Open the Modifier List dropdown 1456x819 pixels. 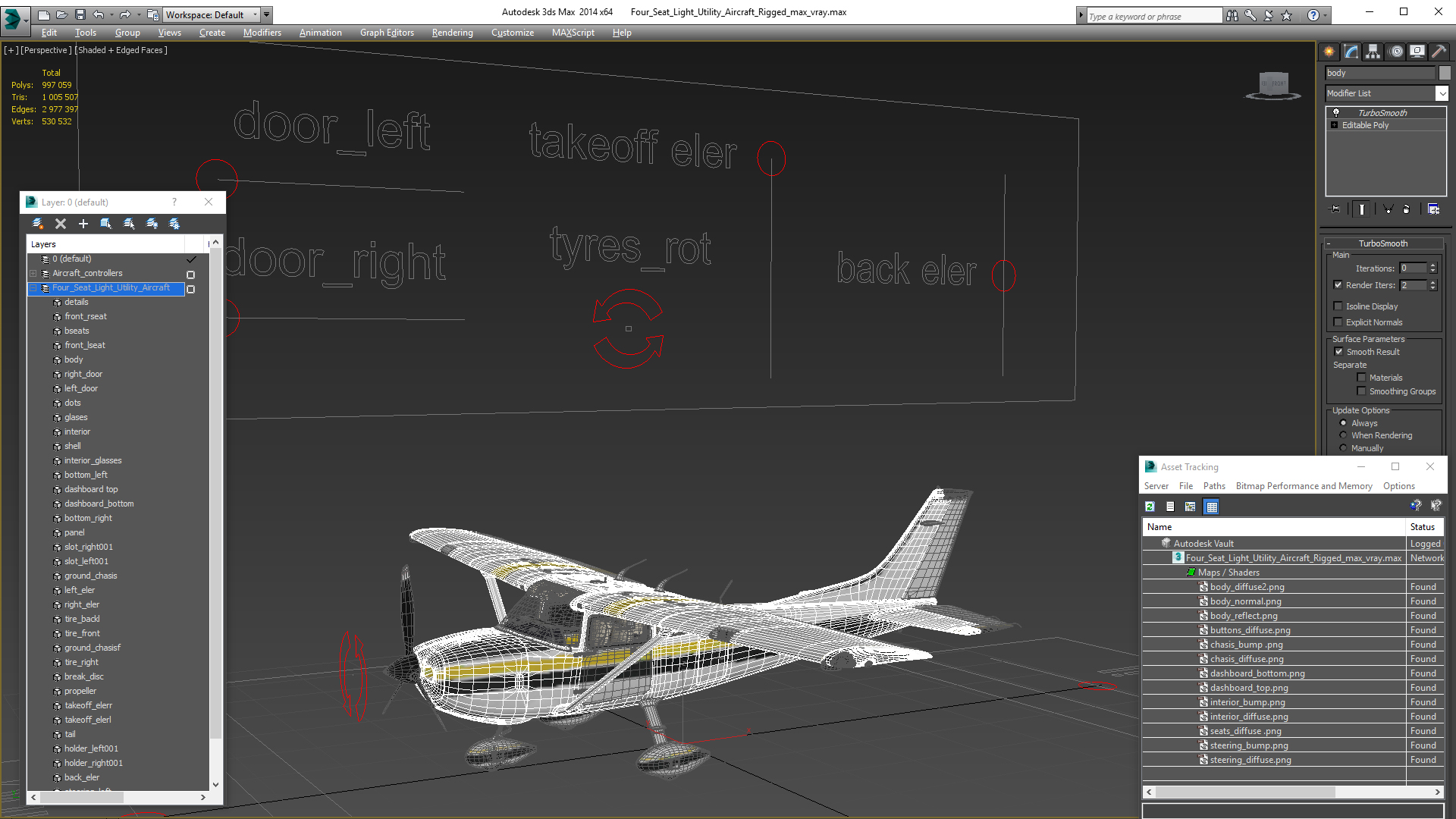1442,93
